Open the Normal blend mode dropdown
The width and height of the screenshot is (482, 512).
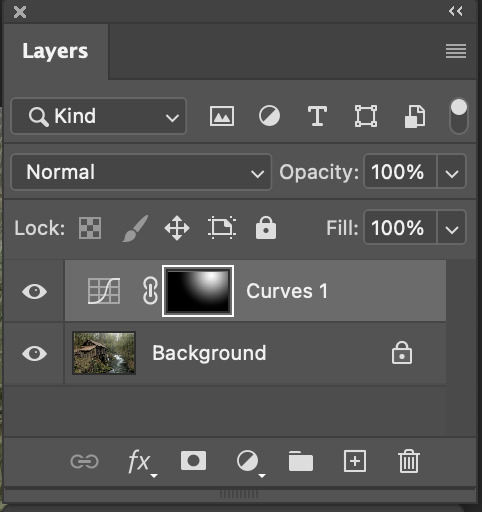tap(141, 172)
